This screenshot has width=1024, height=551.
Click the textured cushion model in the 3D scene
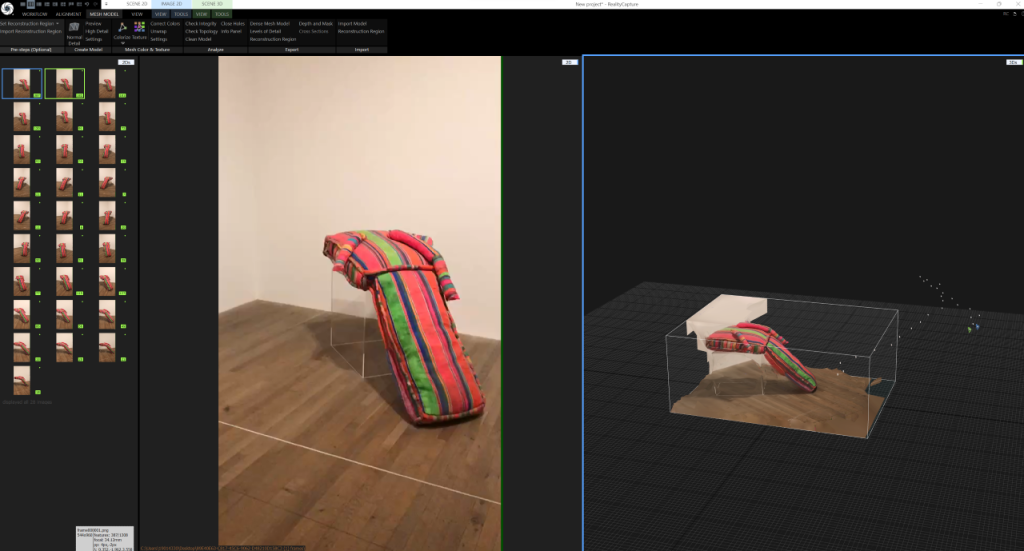point(761,356)
